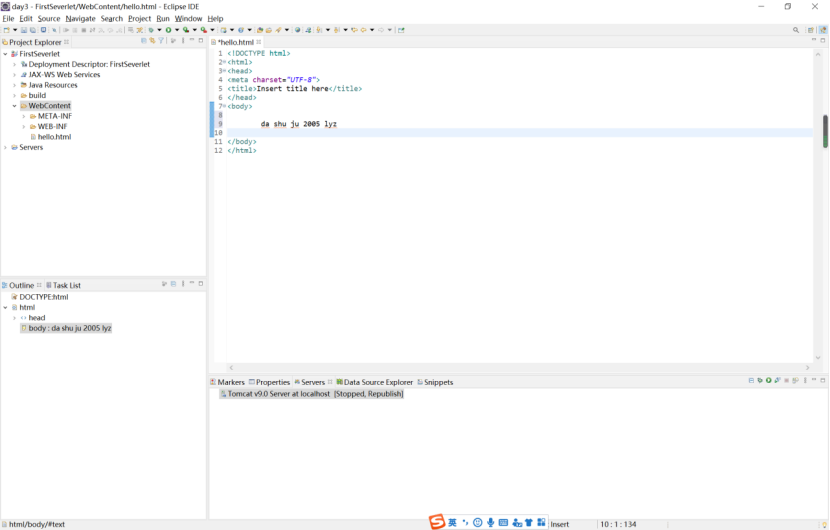Image resolution: width=830 pixels, height=530 pixels.
Task: Toggle Sogou punctuation mode
Action: coord(465,523)
